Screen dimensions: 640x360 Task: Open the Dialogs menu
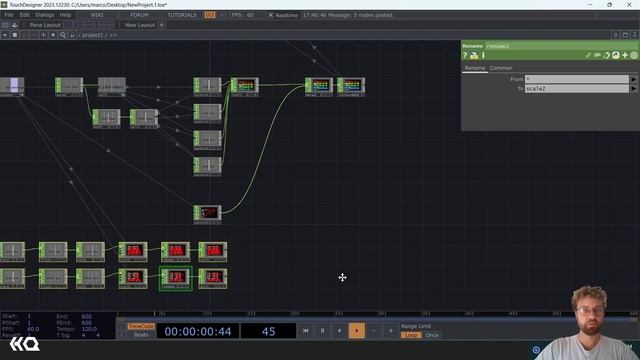point(44,15)
